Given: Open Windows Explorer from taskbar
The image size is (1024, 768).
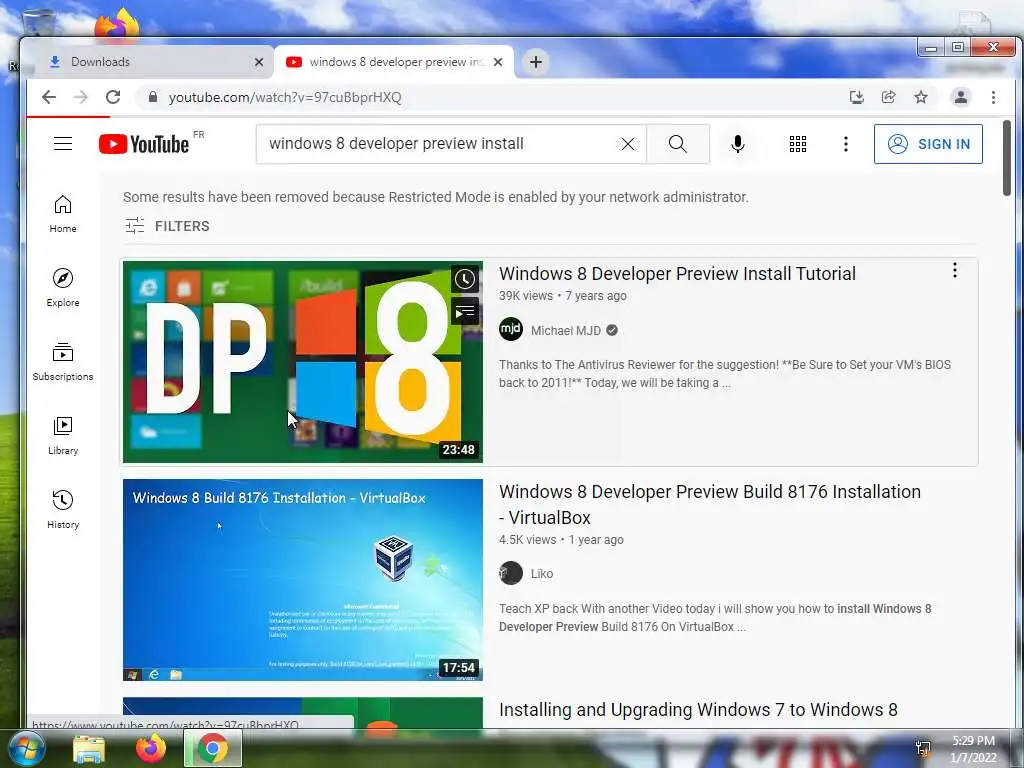Looking at the screenshot, I should [89, 748].
